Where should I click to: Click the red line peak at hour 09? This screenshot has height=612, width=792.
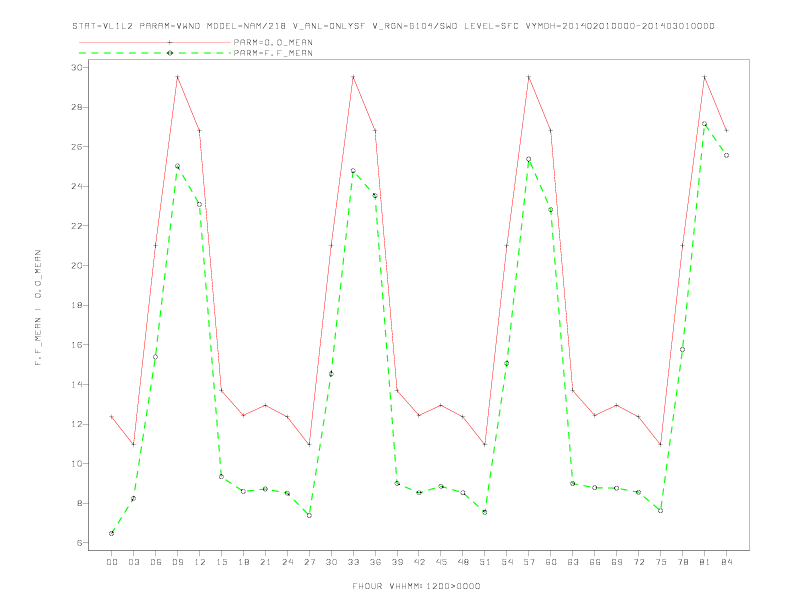(177, 77)
